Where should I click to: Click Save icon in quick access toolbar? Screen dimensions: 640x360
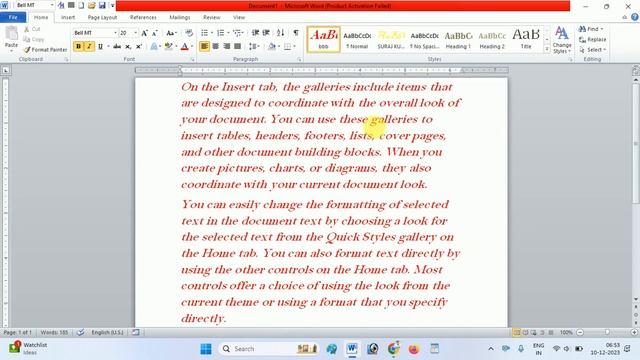click(102, 5)
